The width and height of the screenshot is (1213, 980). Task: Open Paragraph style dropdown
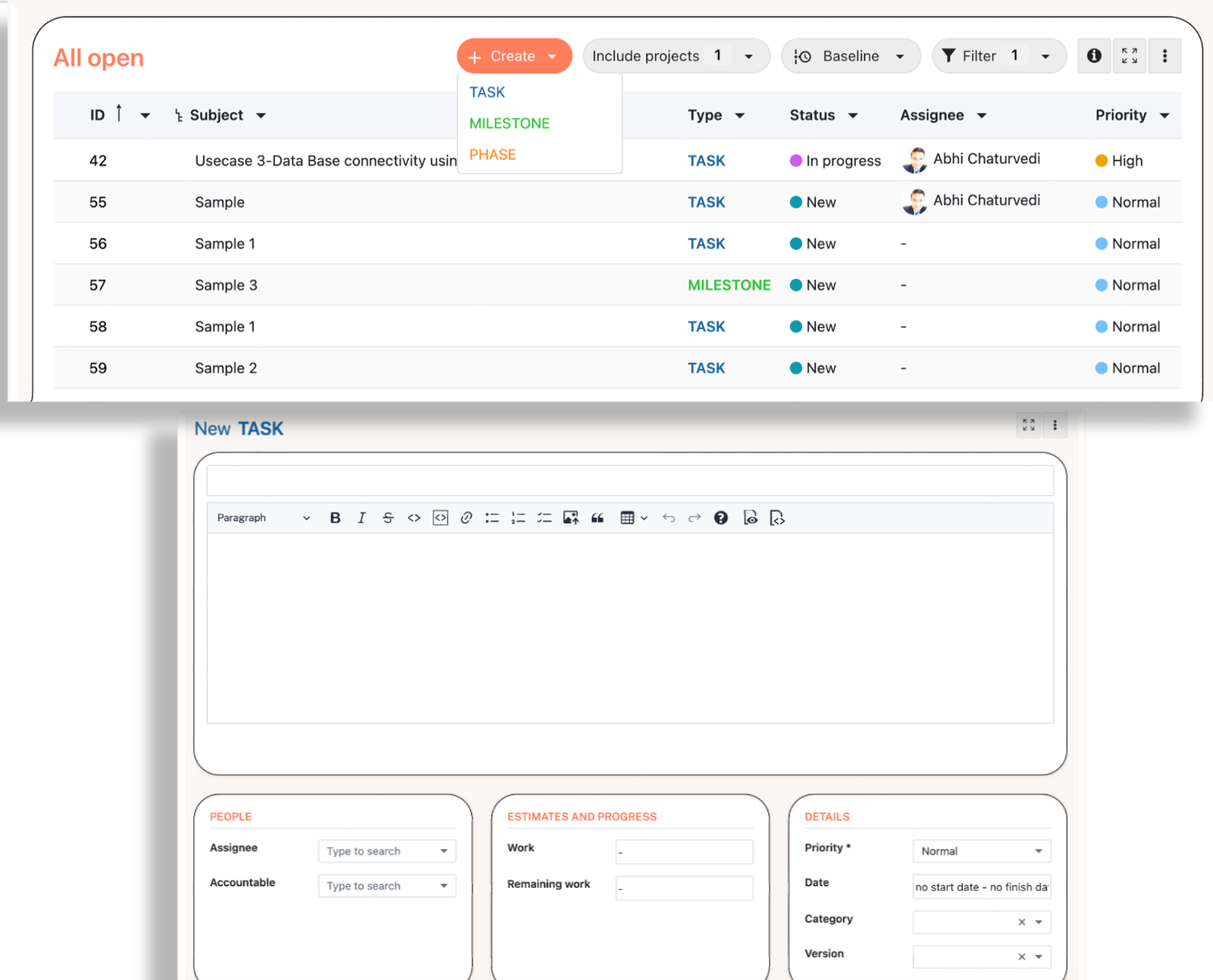point(263,518)
